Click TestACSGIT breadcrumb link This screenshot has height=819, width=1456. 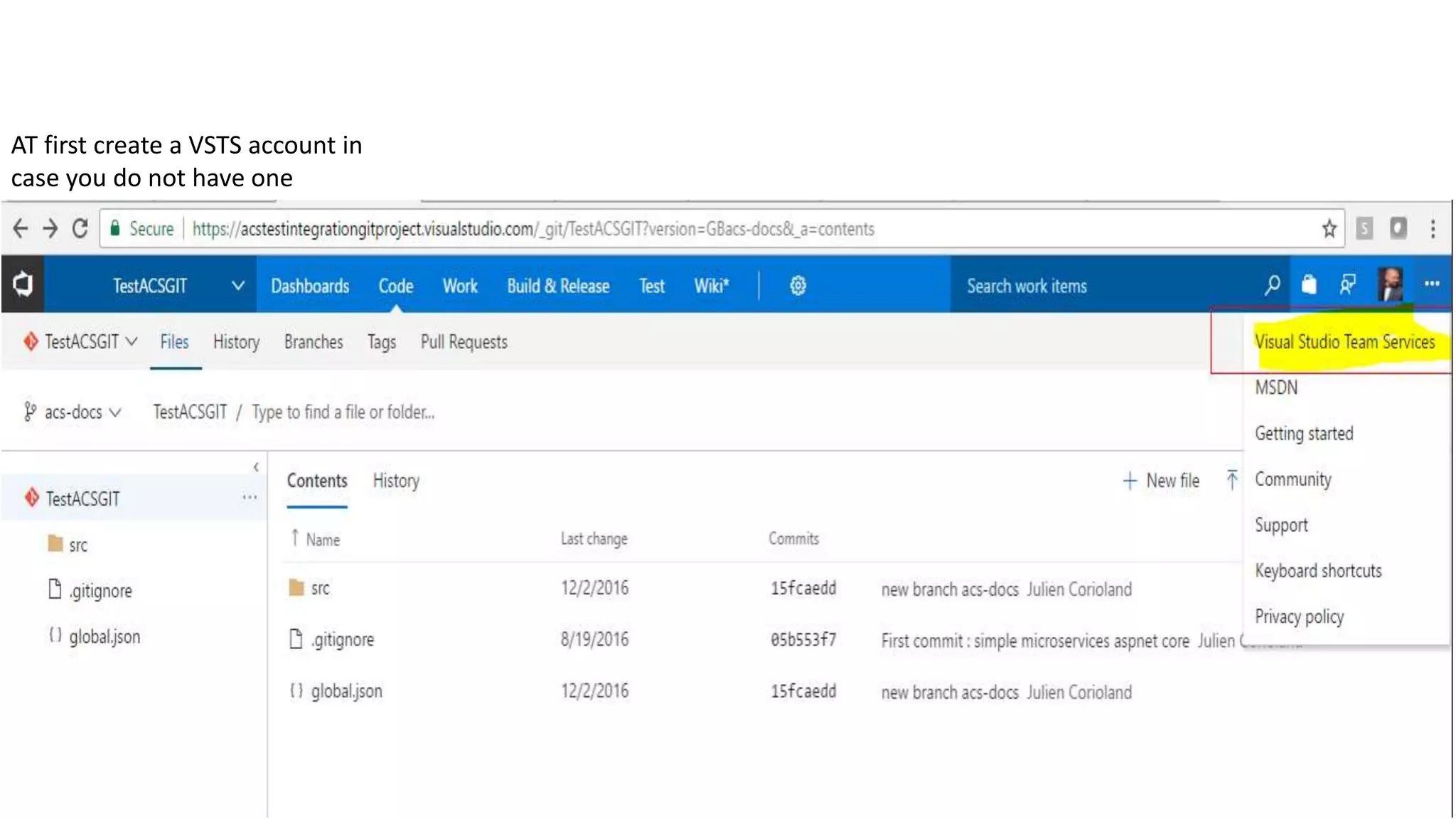(190, 412)
